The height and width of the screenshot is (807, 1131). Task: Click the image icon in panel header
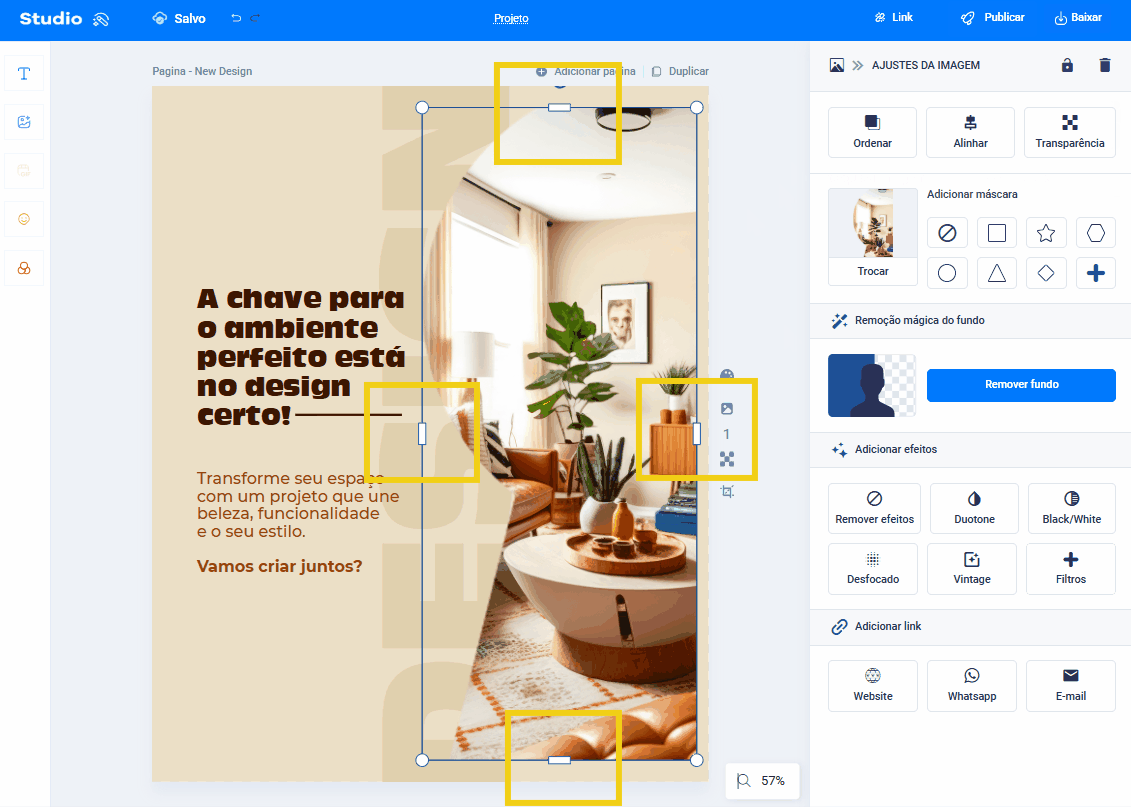(837, 65)
